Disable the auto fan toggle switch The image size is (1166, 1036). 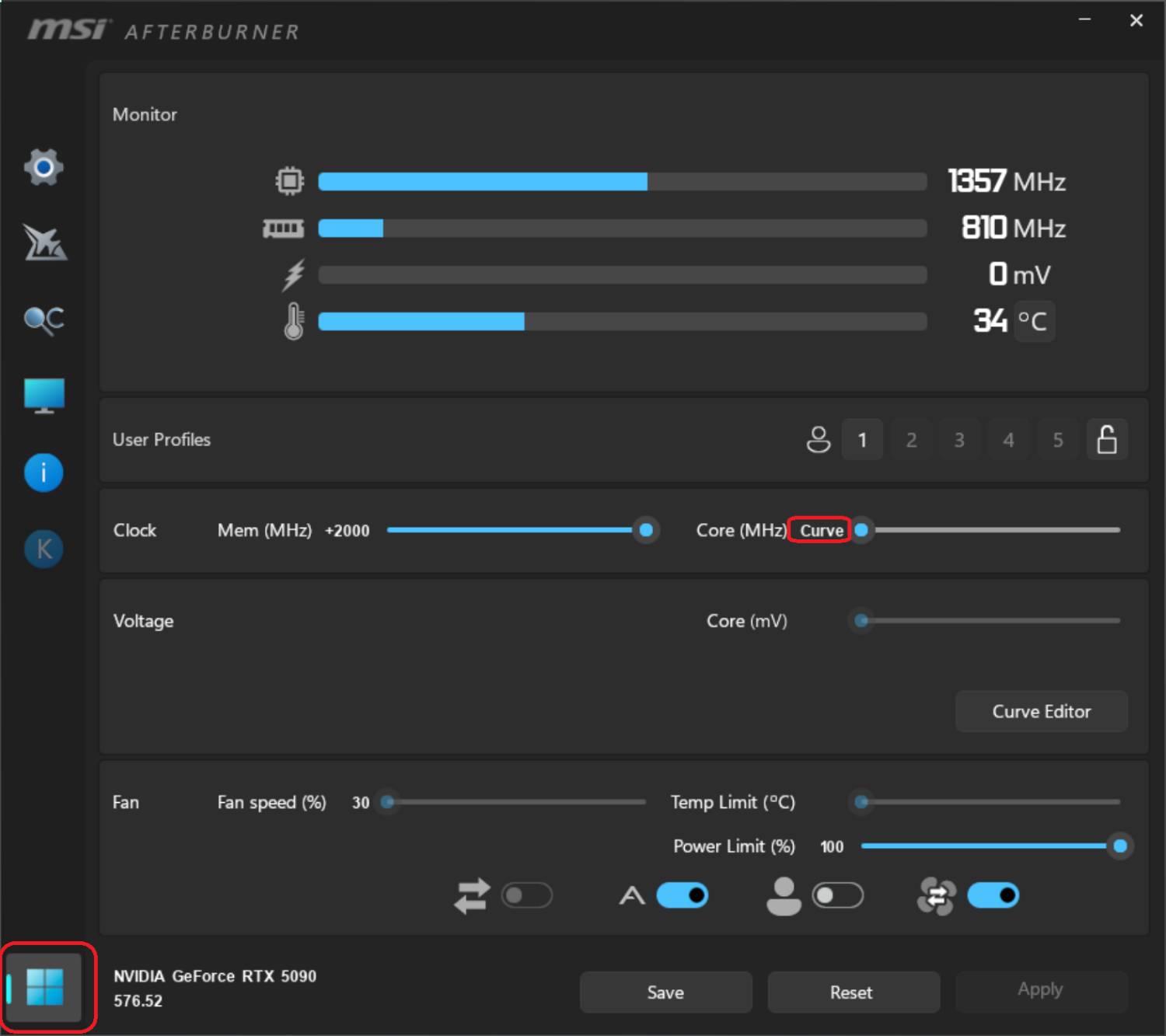click(682, 896)
